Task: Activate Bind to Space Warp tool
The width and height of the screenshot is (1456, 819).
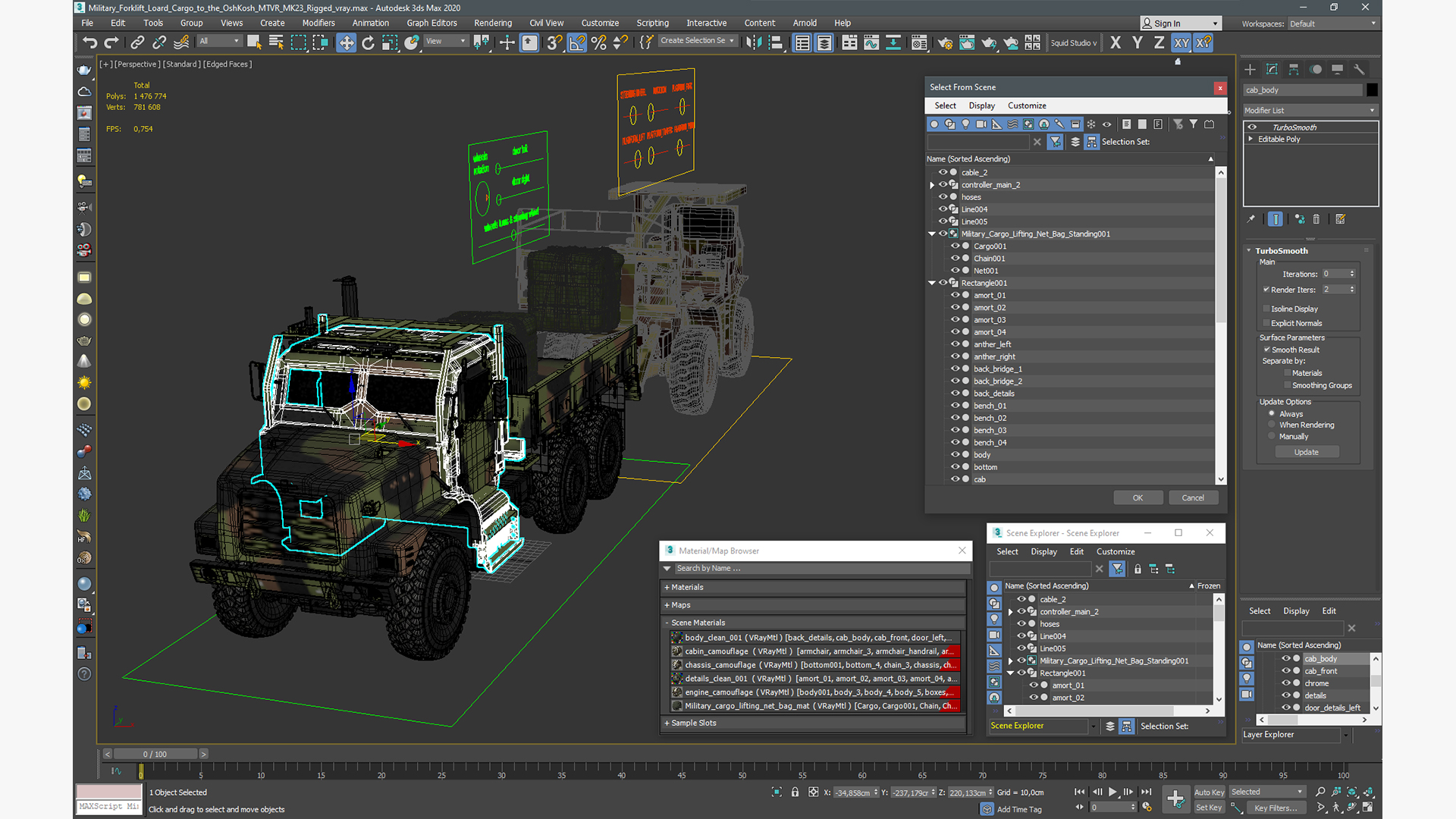Action: coord(181,42)
